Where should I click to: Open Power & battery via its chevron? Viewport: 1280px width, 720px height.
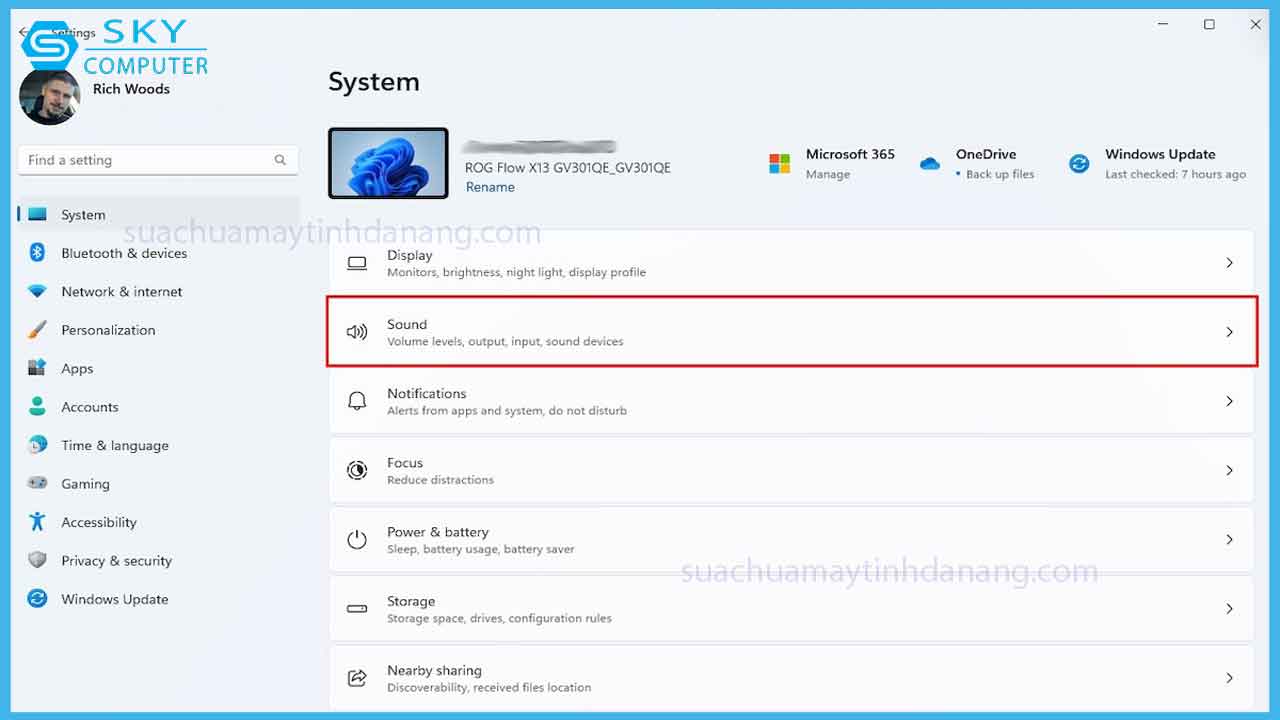1229,540
